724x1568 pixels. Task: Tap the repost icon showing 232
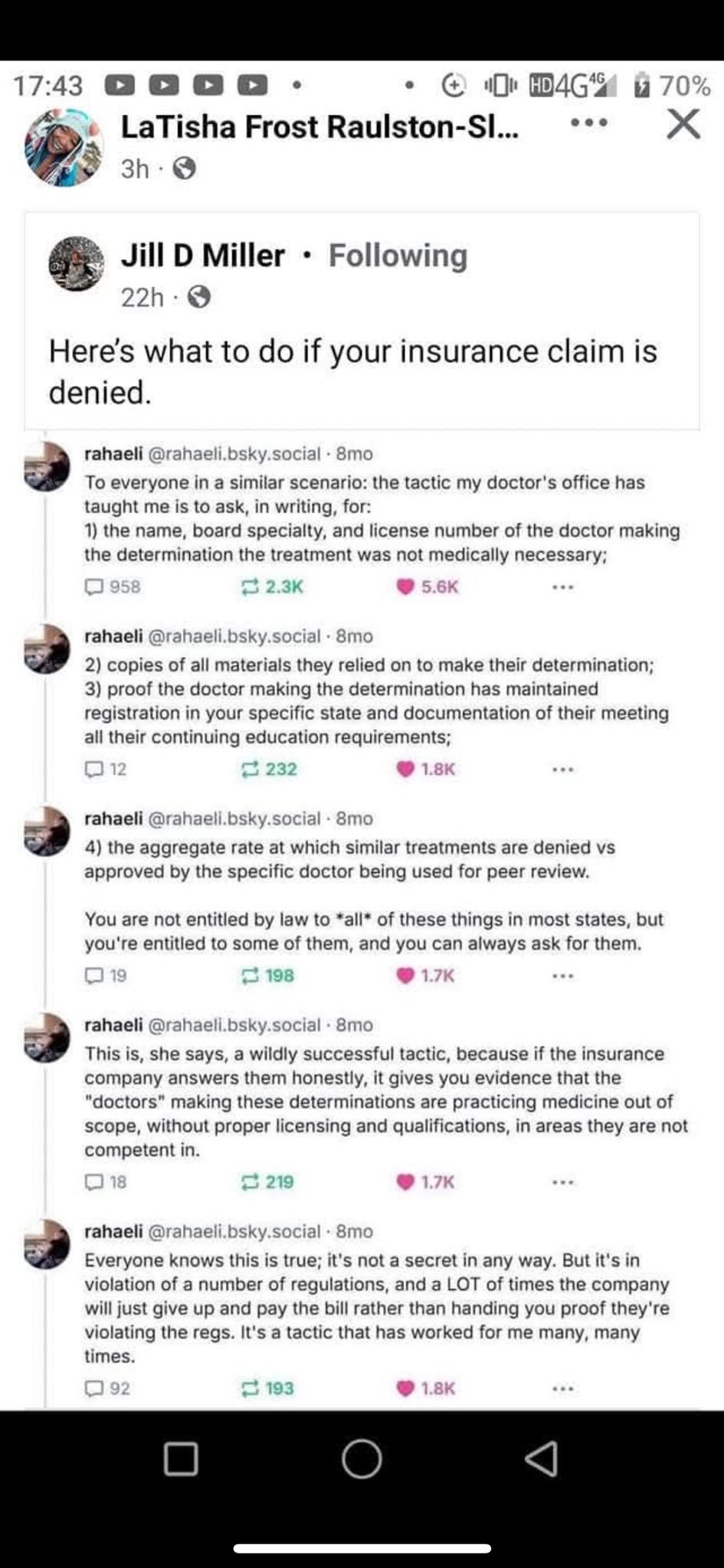250,769
